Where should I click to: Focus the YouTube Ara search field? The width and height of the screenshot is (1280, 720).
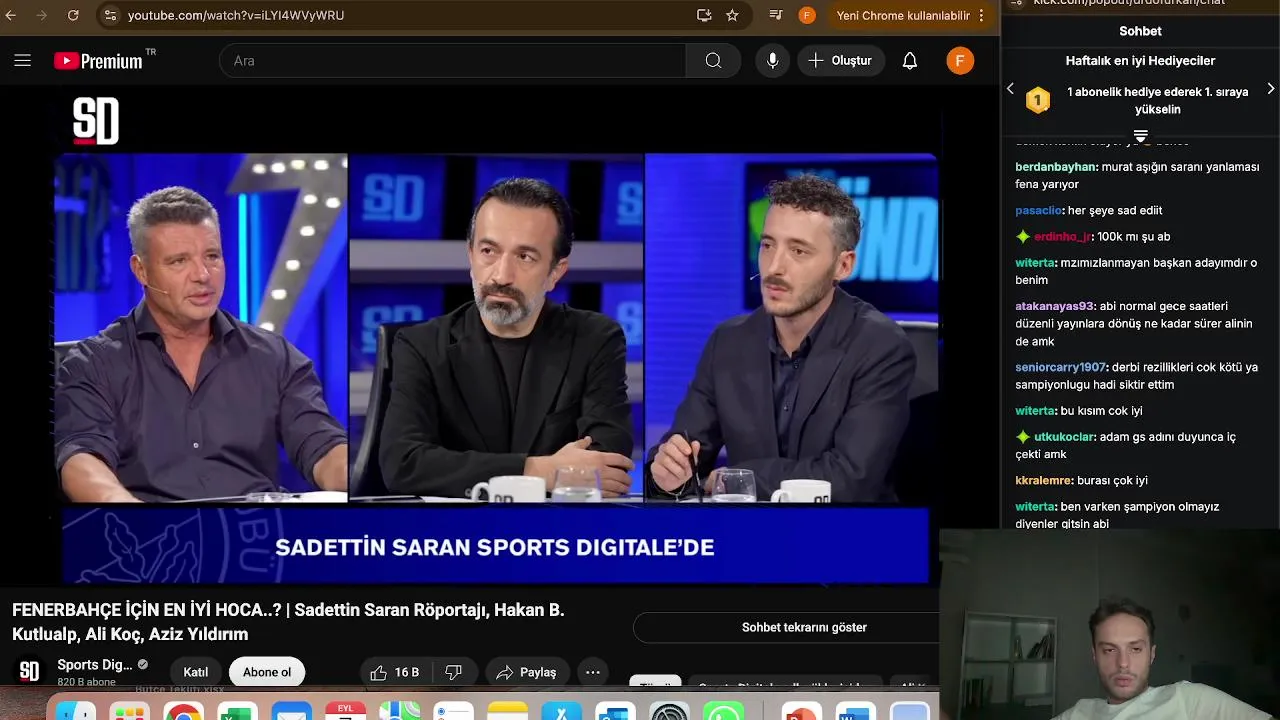452,61
